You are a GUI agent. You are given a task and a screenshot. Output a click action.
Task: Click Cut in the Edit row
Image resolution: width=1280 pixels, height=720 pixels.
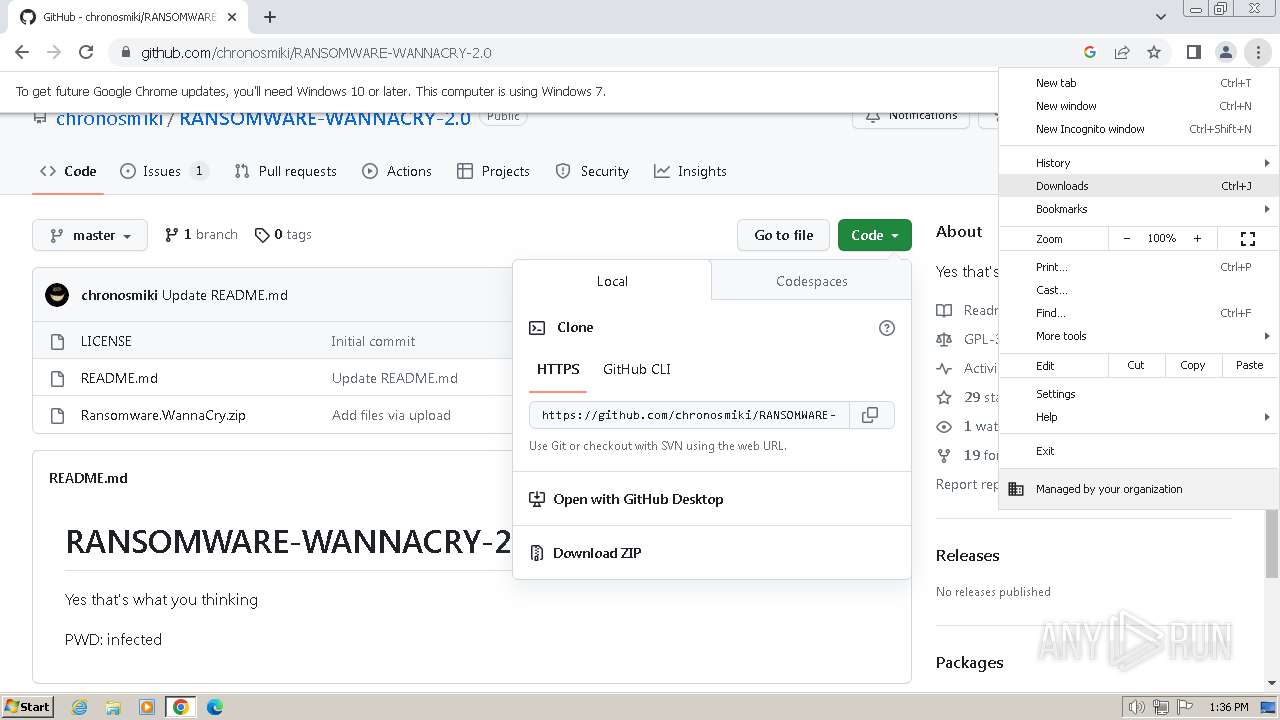pyautogui.click(x=1136, y=365)
